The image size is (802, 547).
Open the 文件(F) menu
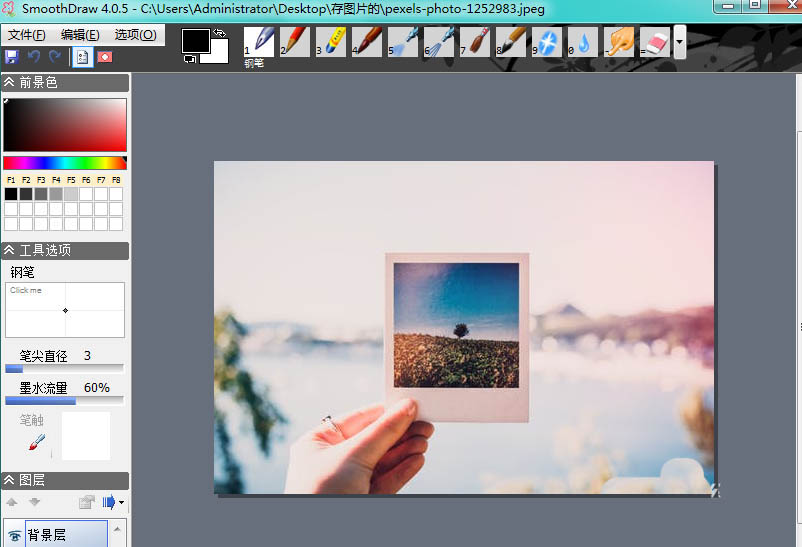[27, 35]
